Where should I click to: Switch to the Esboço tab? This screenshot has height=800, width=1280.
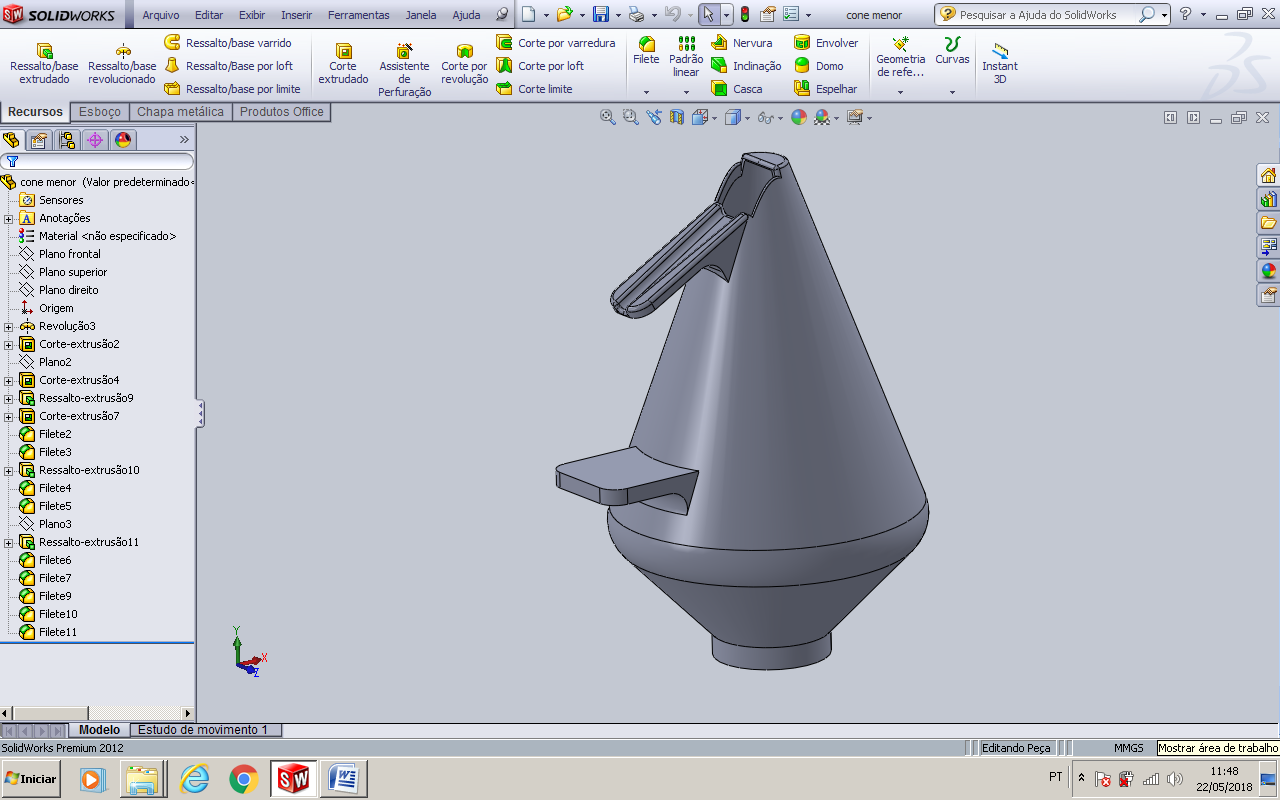[x=100, y=112]
